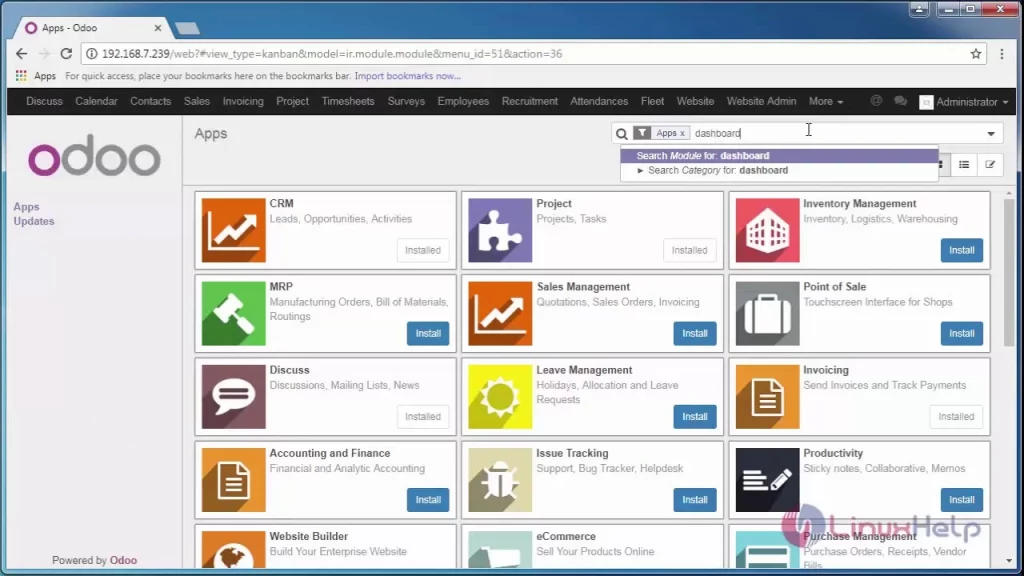Click the CRM app icon
The width and height of the screenshot is (1024, 576).
click(x=233, y=230)
